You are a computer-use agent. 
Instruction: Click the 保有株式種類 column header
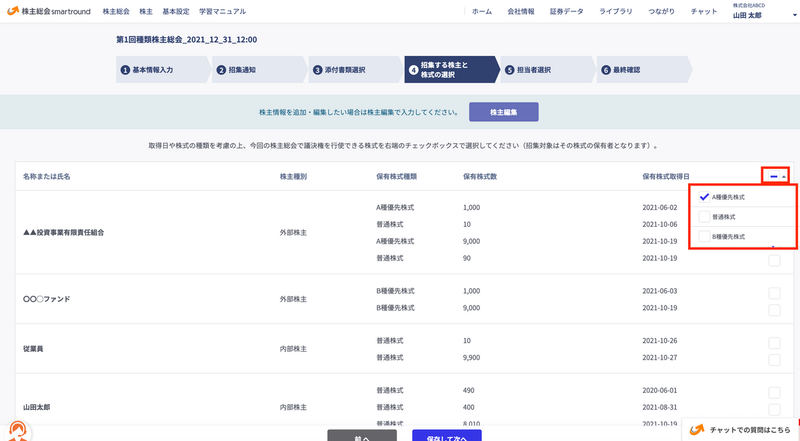(396, 177)
